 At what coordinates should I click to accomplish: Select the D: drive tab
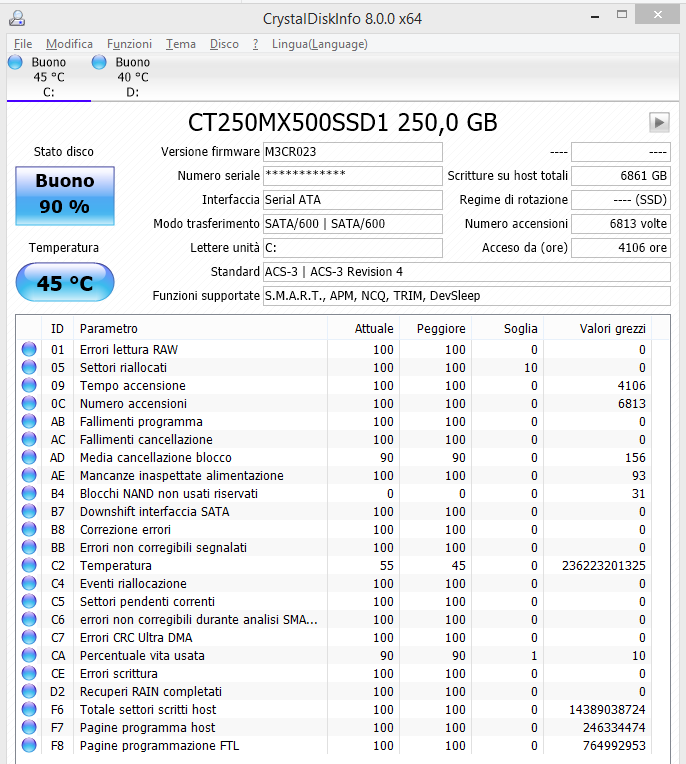coord(133,77)
